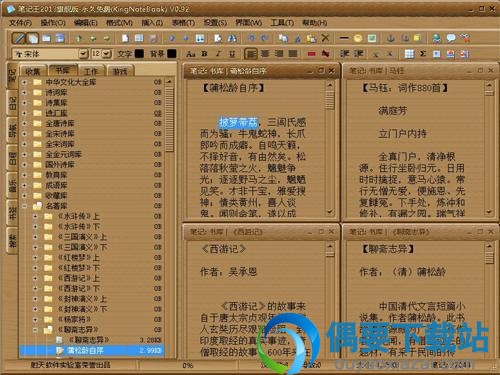Collapse the 名著库 folder
Screen dimensions: 500x375
24,206
